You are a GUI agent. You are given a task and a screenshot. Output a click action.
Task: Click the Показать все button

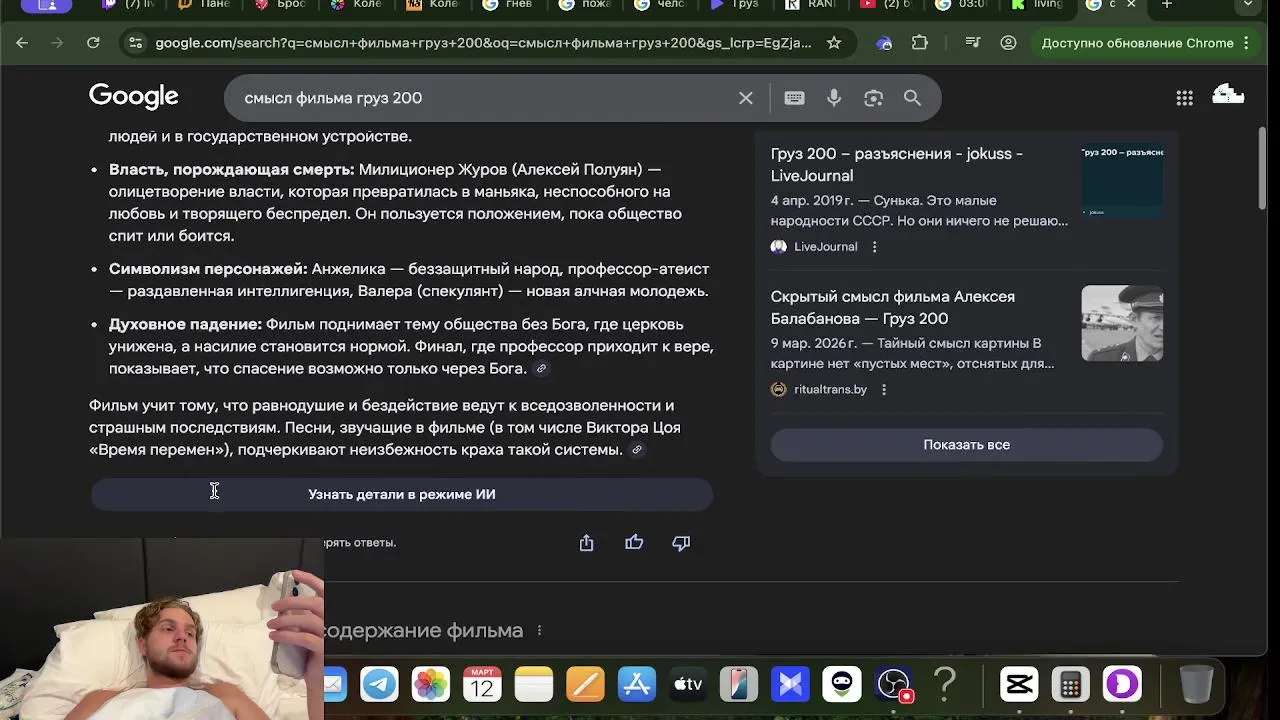[967, 445]
